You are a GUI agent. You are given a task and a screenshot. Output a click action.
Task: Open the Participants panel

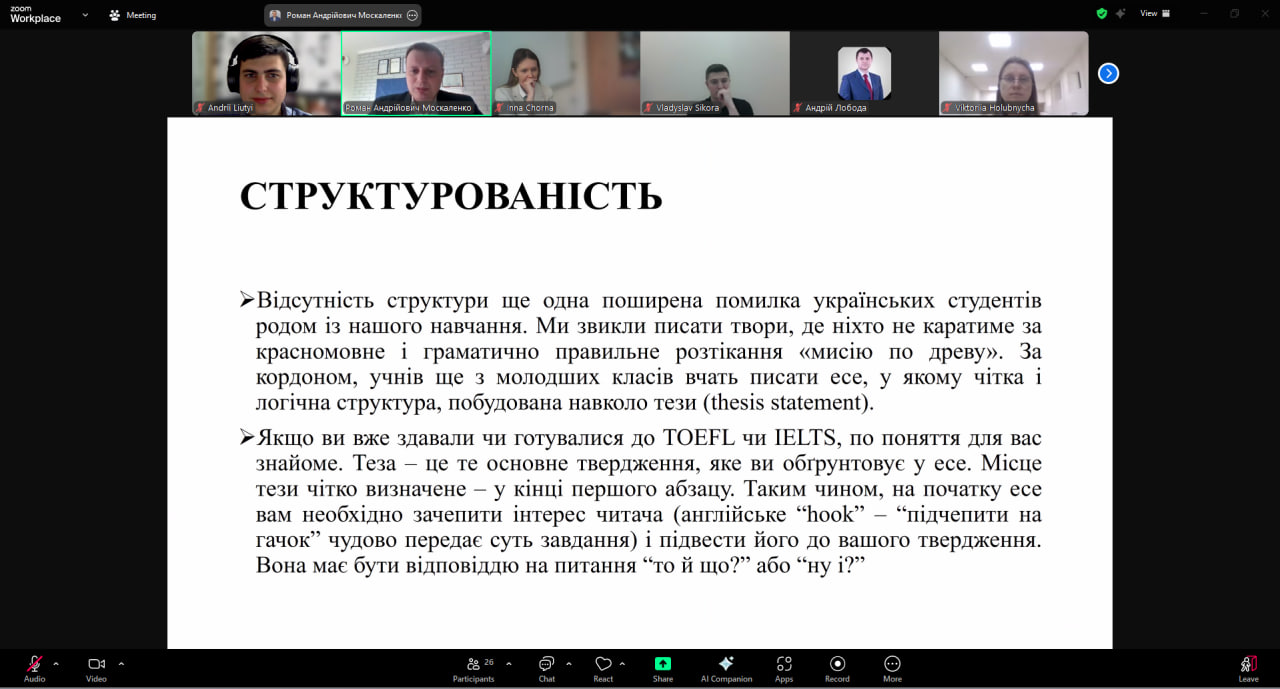(473, 668)
